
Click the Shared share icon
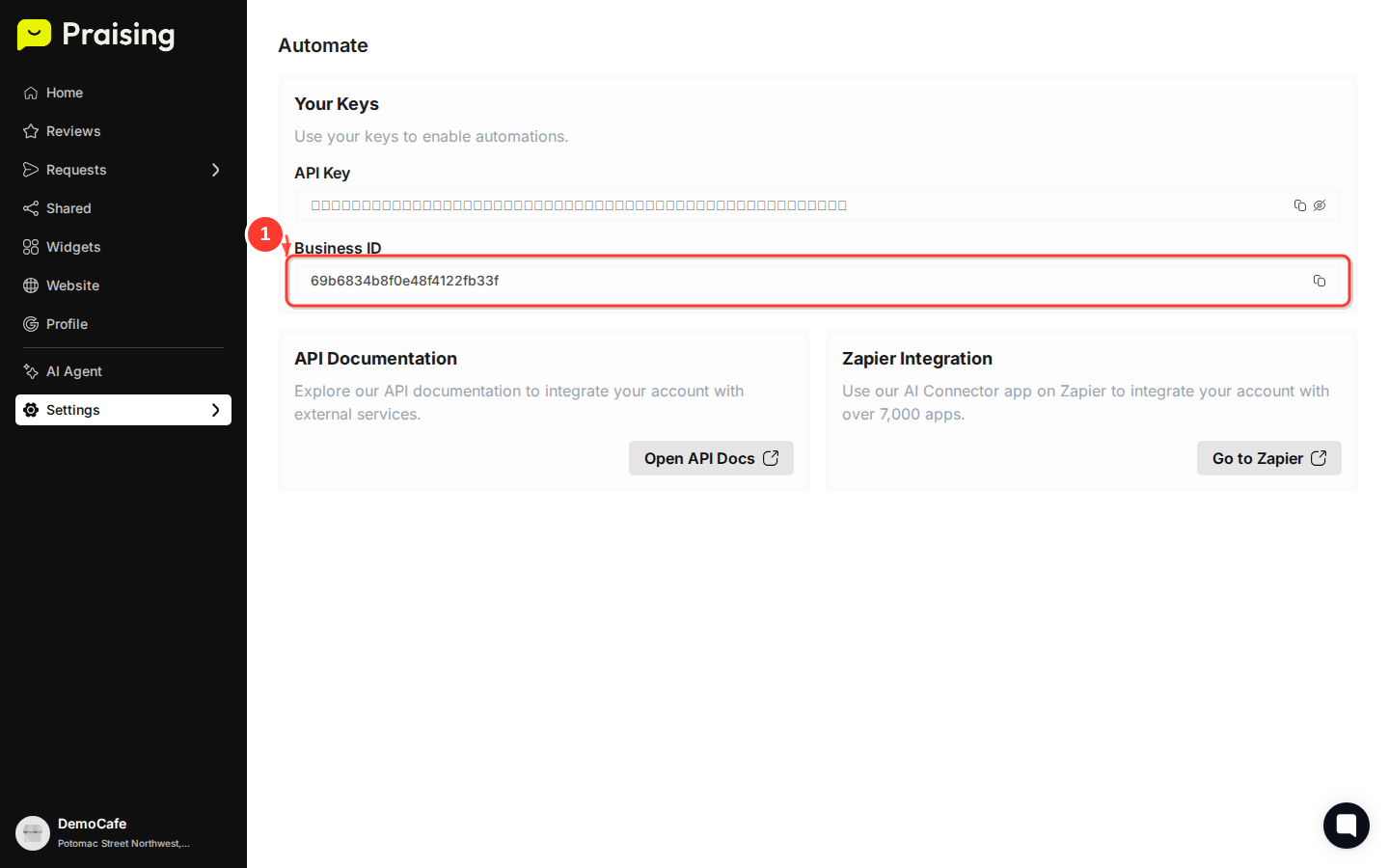(30, 208)
